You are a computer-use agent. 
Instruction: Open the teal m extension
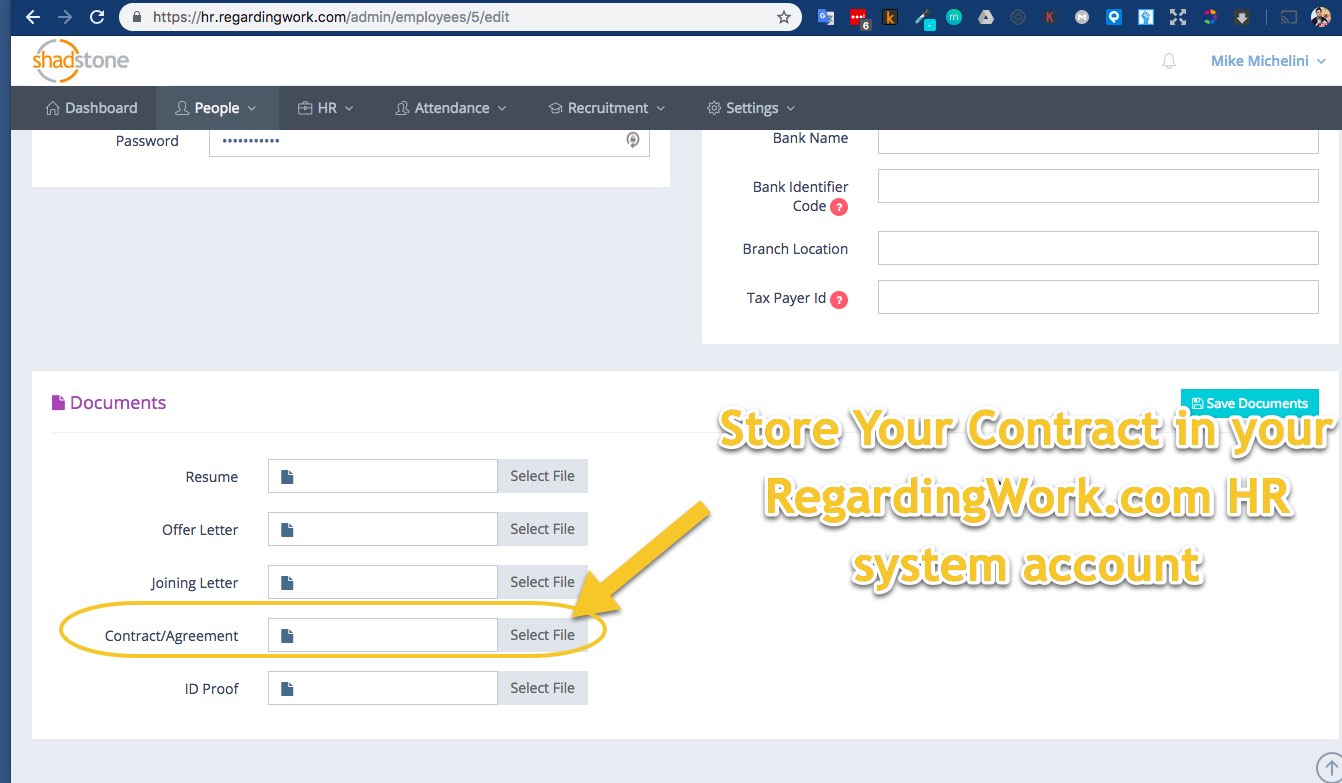click(954, 17)
